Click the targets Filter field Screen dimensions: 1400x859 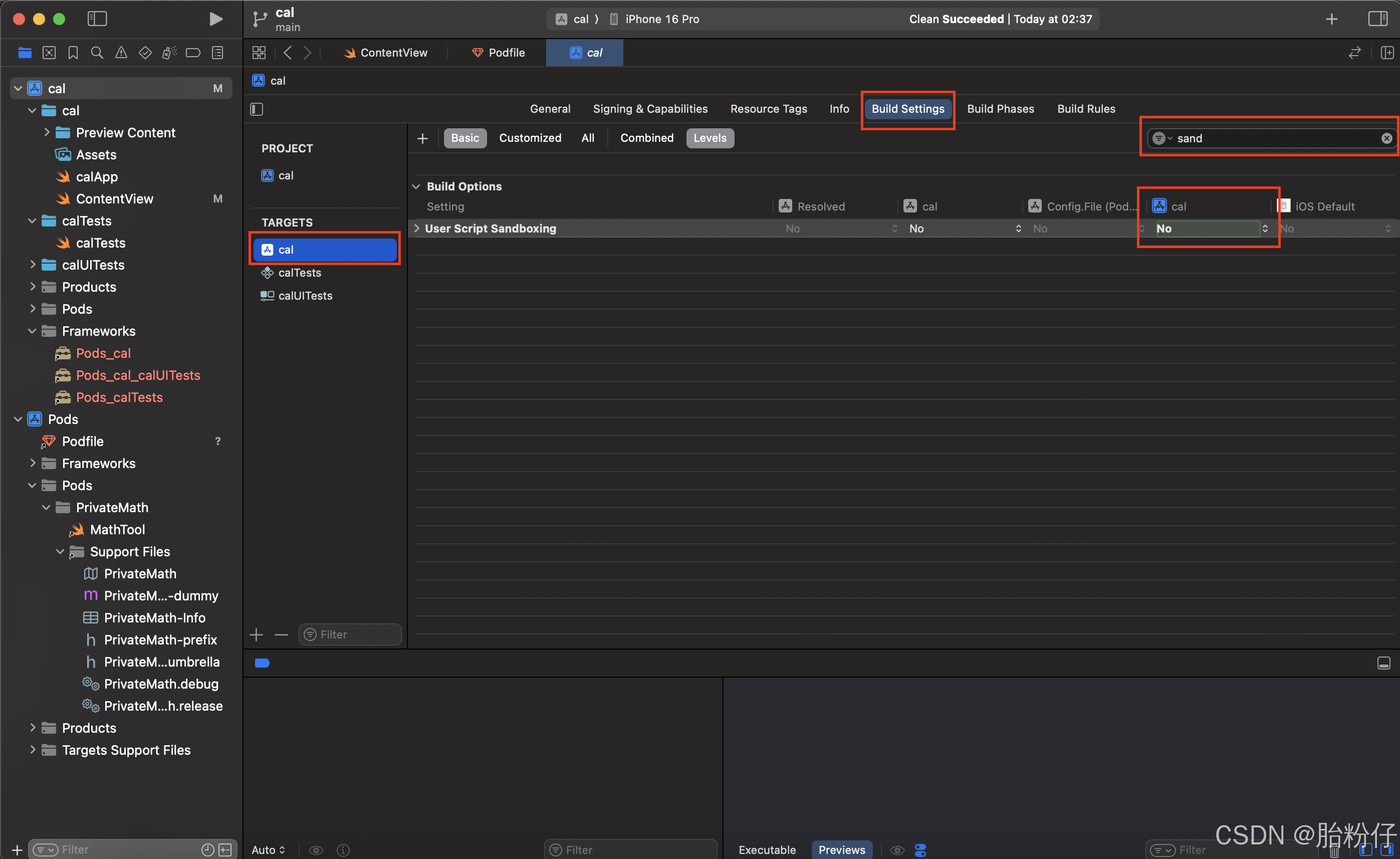[x=350, y=634]
